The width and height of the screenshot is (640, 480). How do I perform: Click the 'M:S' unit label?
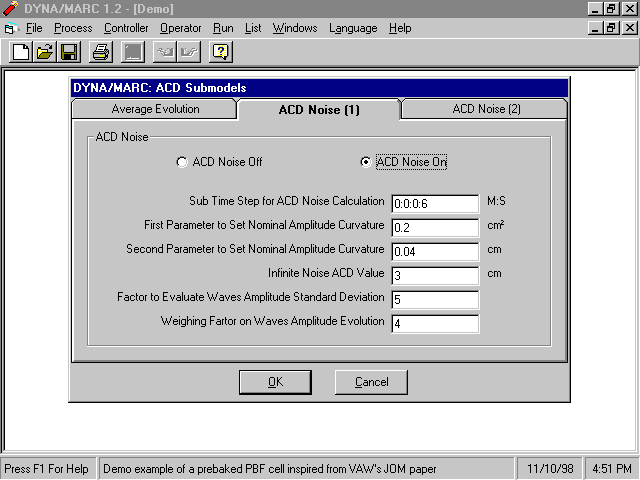click(x=496, y=201)
